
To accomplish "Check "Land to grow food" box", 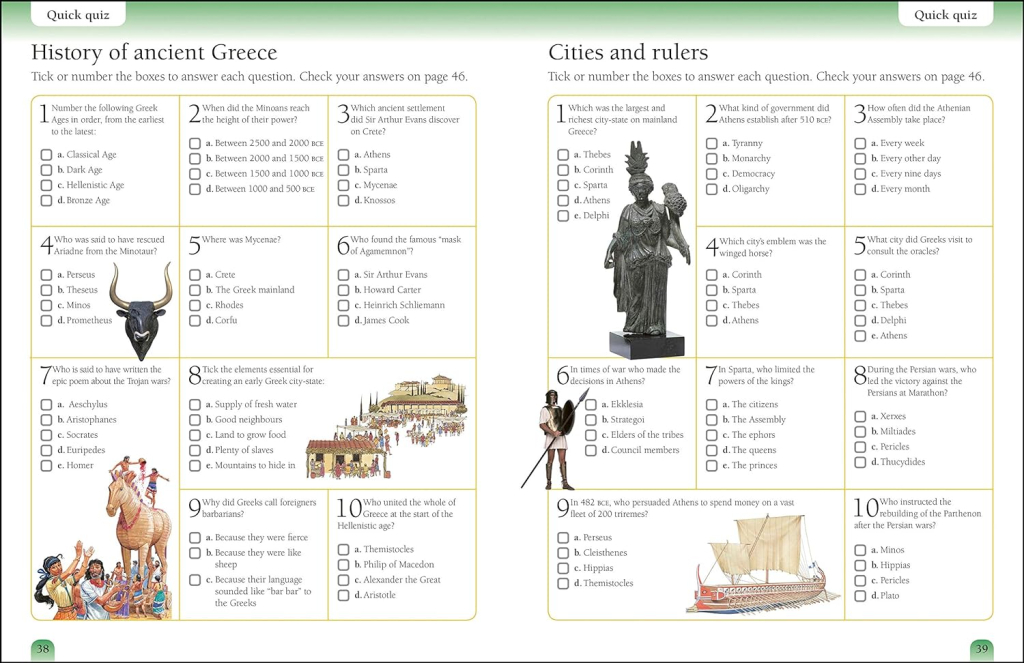I will [195, 435].
